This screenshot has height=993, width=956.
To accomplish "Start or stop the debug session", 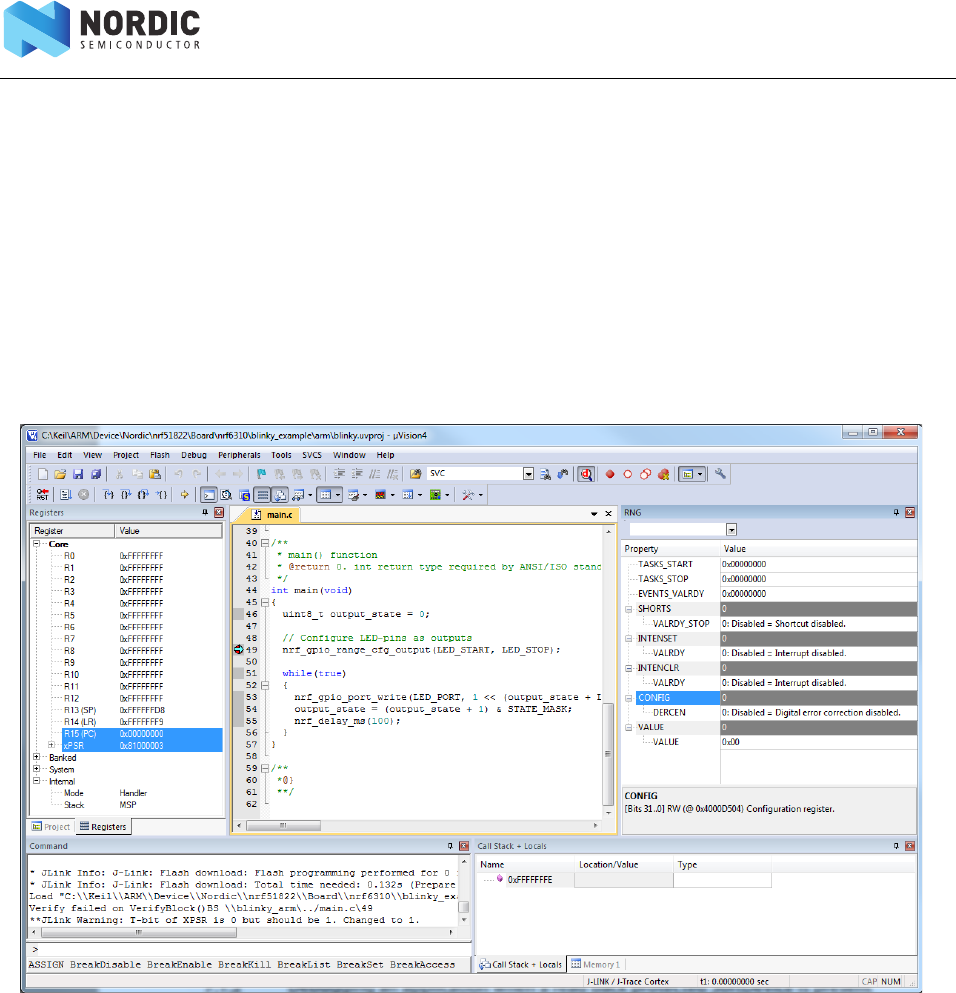I will tap(586, 474).
